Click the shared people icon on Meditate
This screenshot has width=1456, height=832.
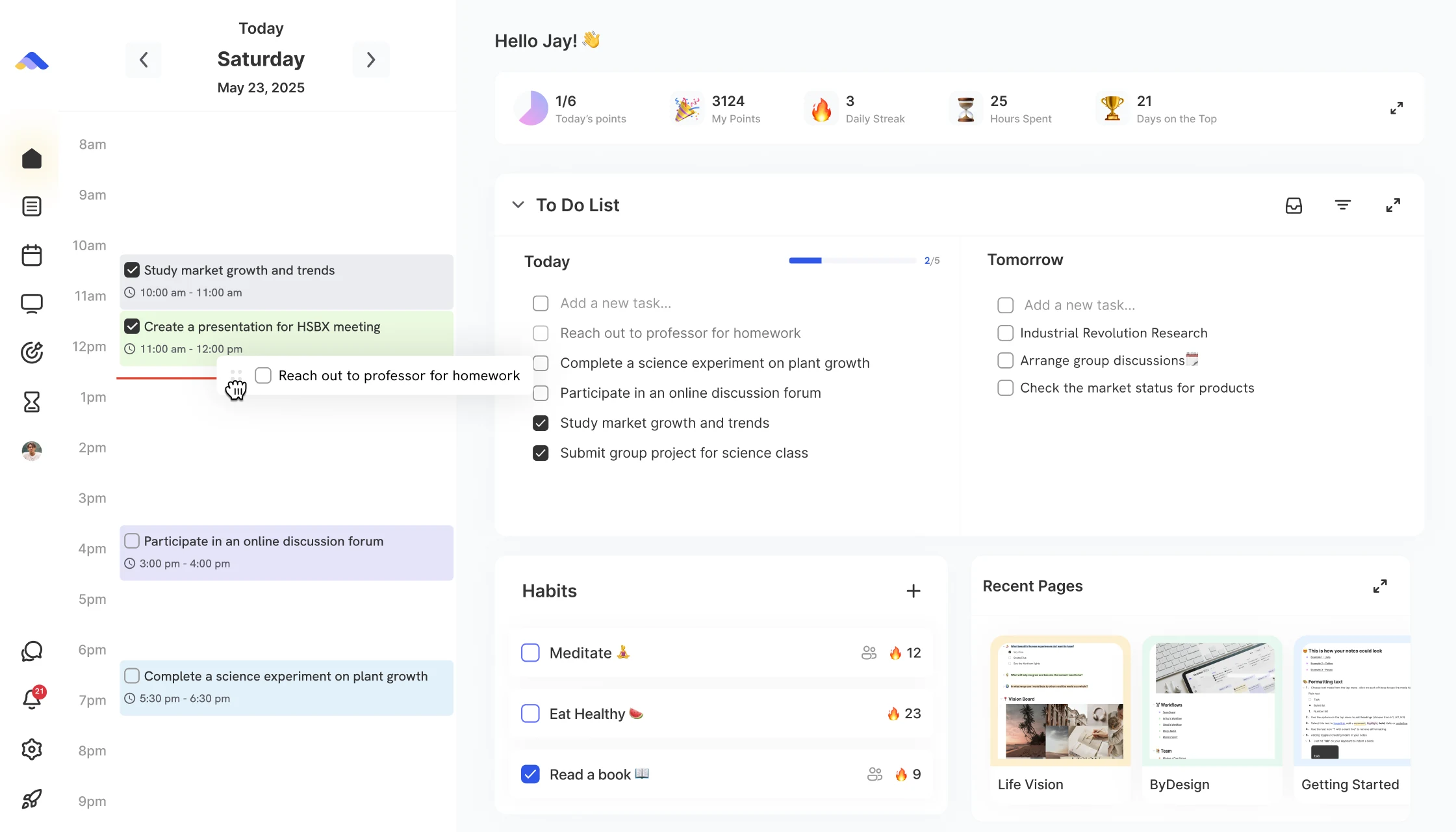869,653
